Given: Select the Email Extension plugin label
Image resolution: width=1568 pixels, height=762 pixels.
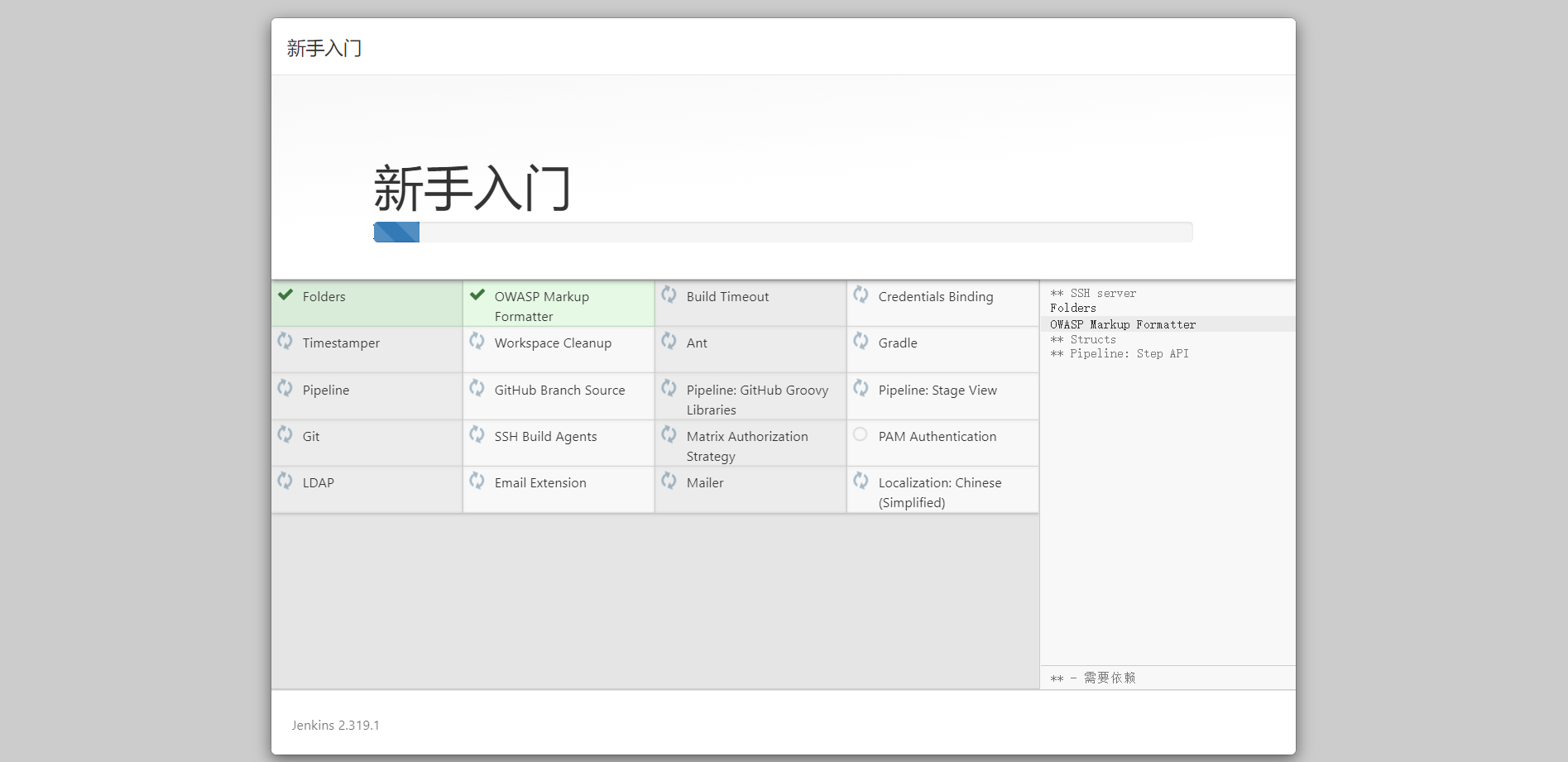Looking at the screenshot, I should click(540, 482).
